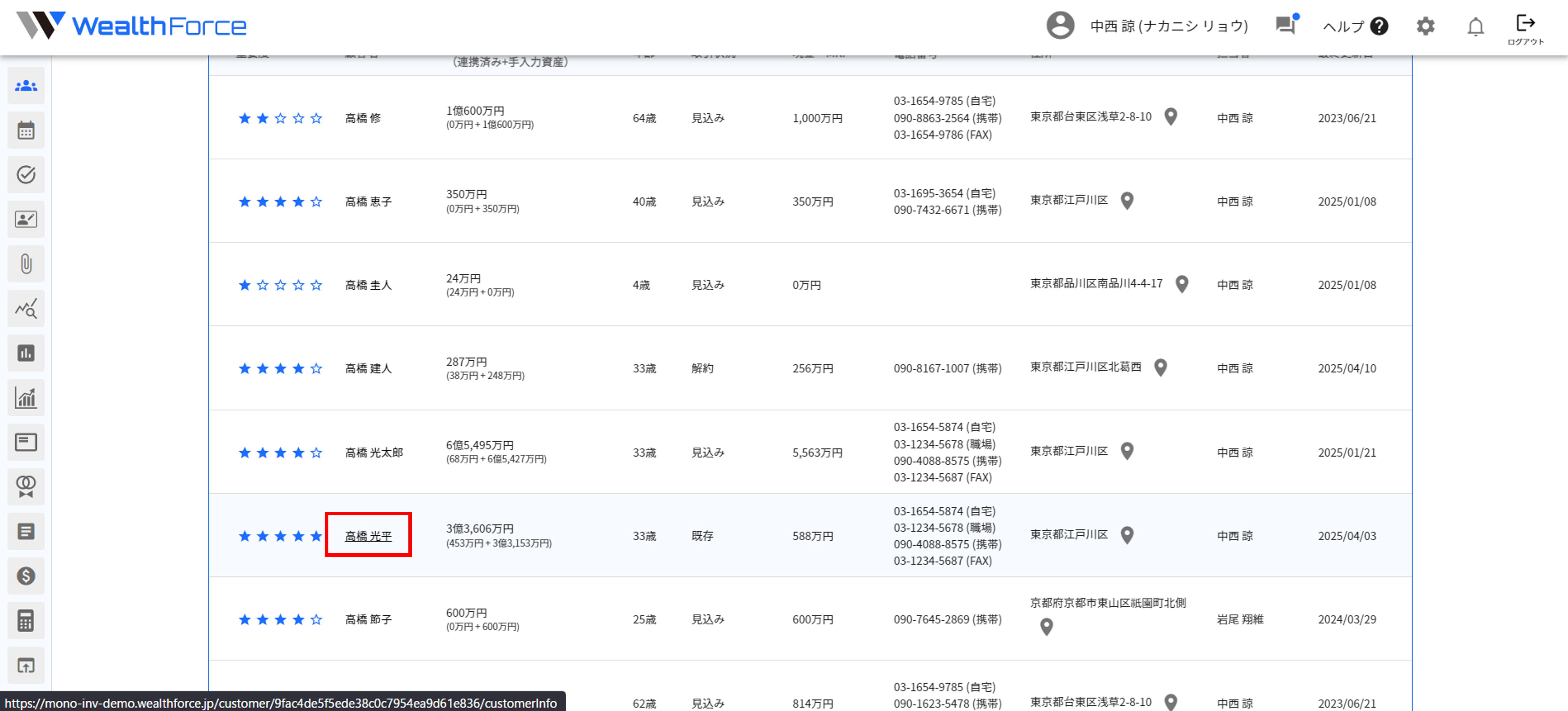Open the calendar icon in sidebar
Image resolution: width=1568 pixels, height=711 pixels.
[26, 130]
